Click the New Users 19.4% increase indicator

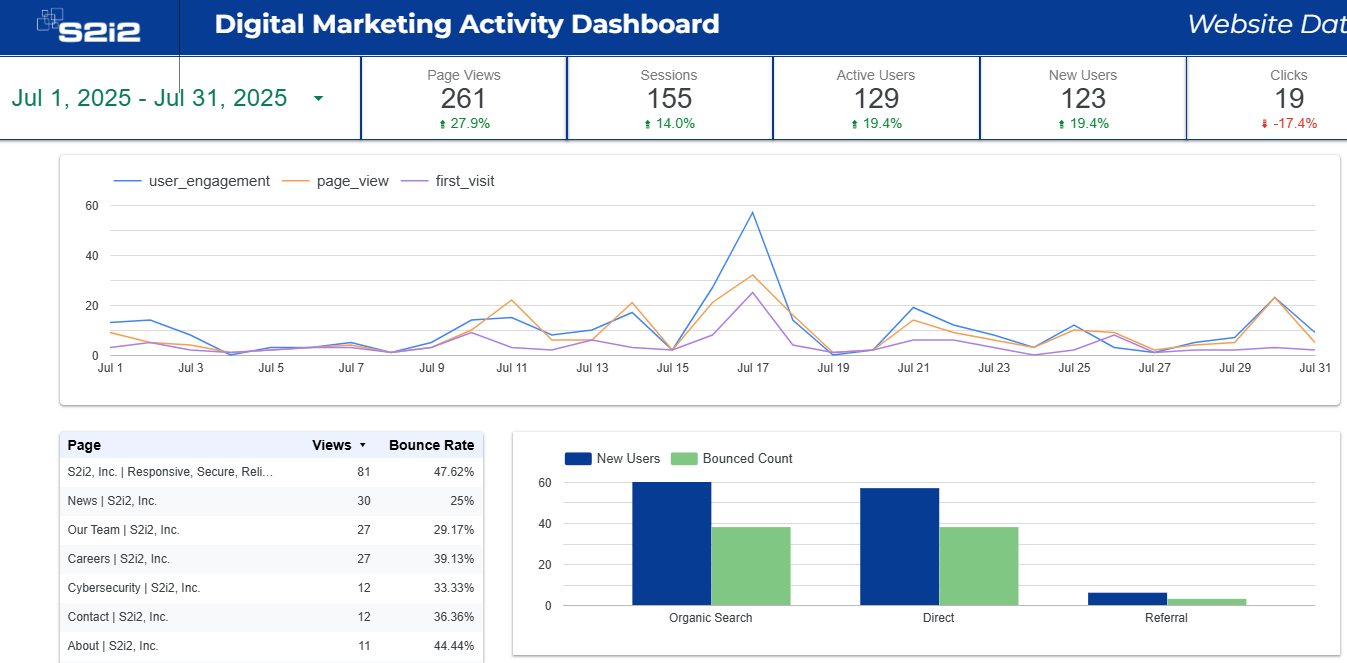1083,124
